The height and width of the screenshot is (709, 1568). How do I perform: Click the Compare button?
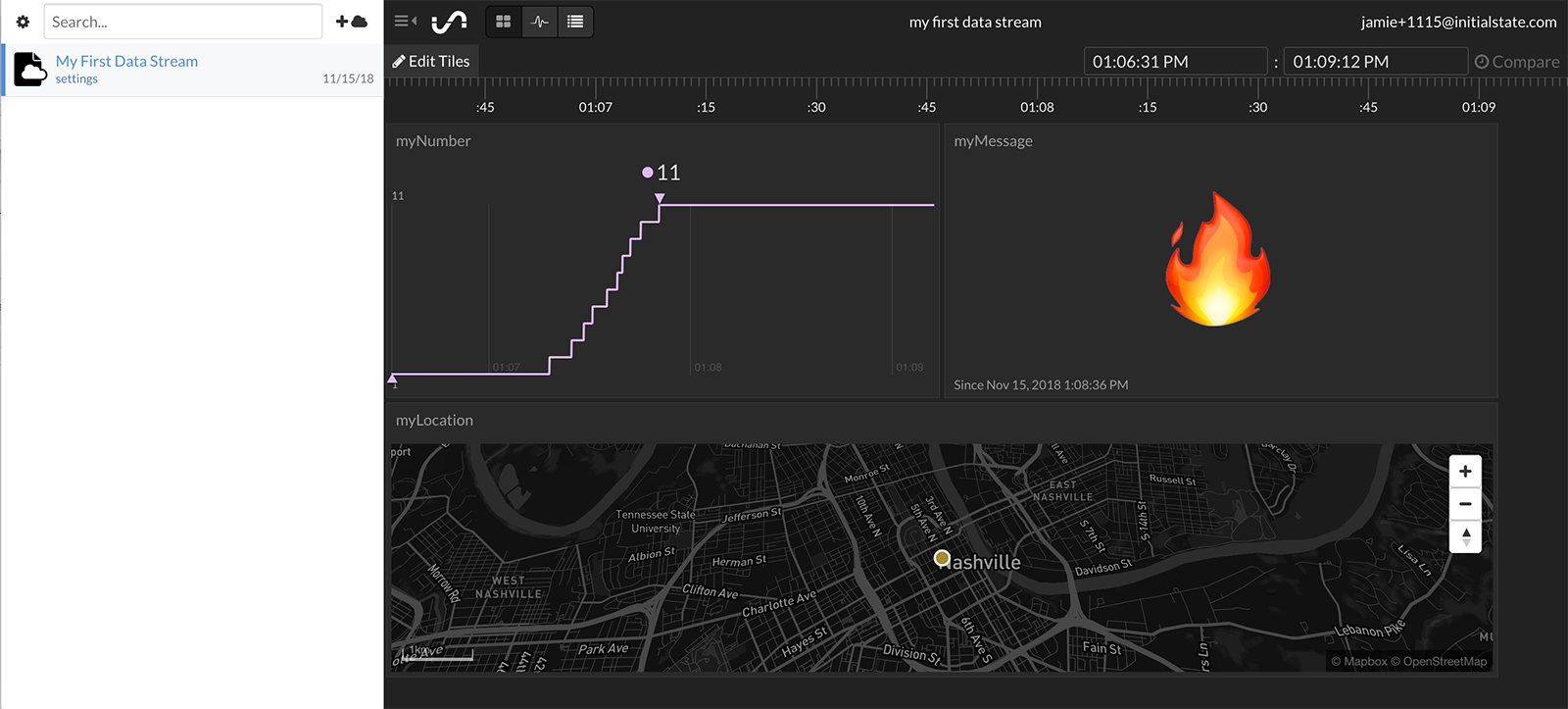1517,62
